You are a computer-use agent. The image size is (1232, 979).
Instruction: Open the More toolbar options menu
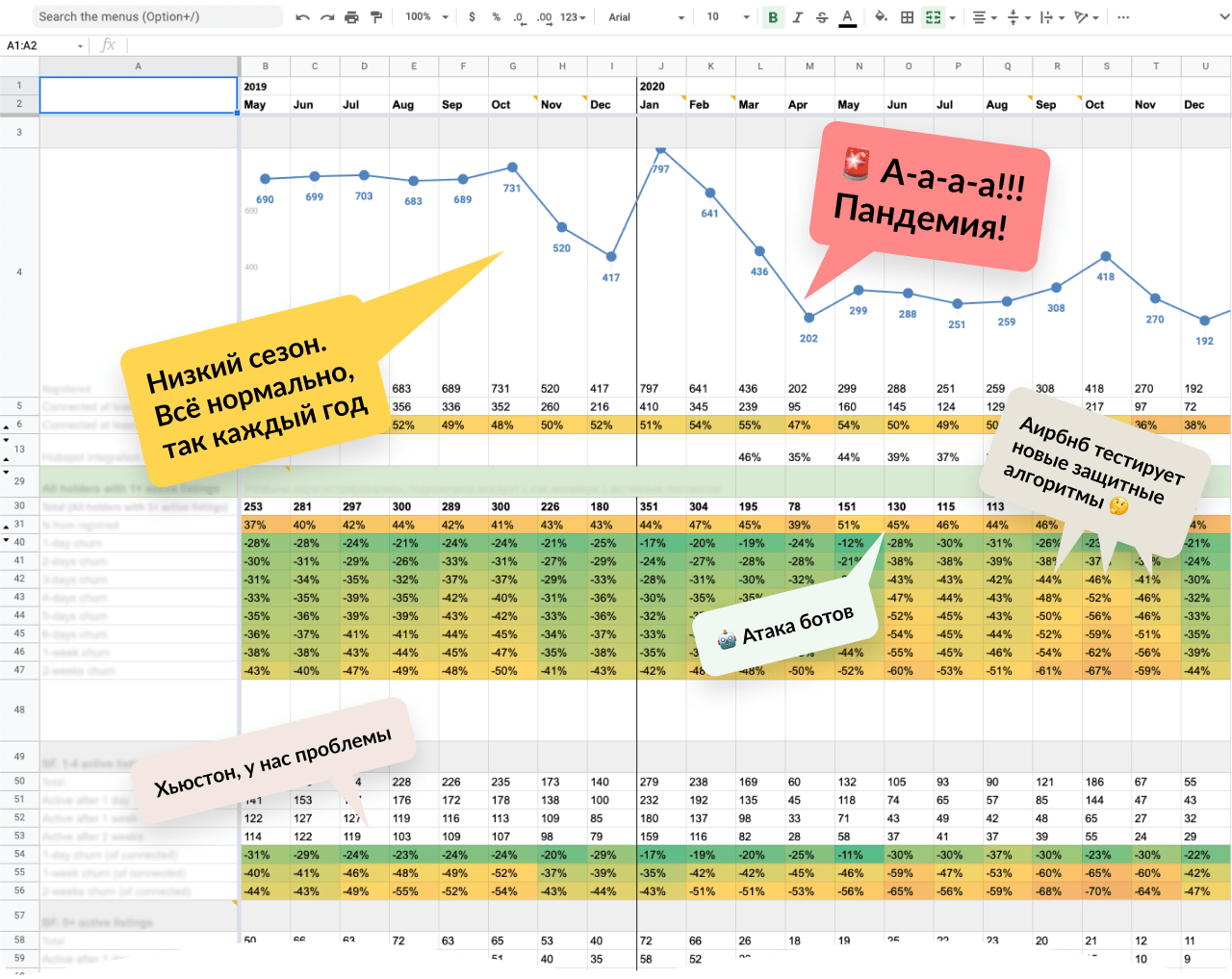(x=1123, y=16)
